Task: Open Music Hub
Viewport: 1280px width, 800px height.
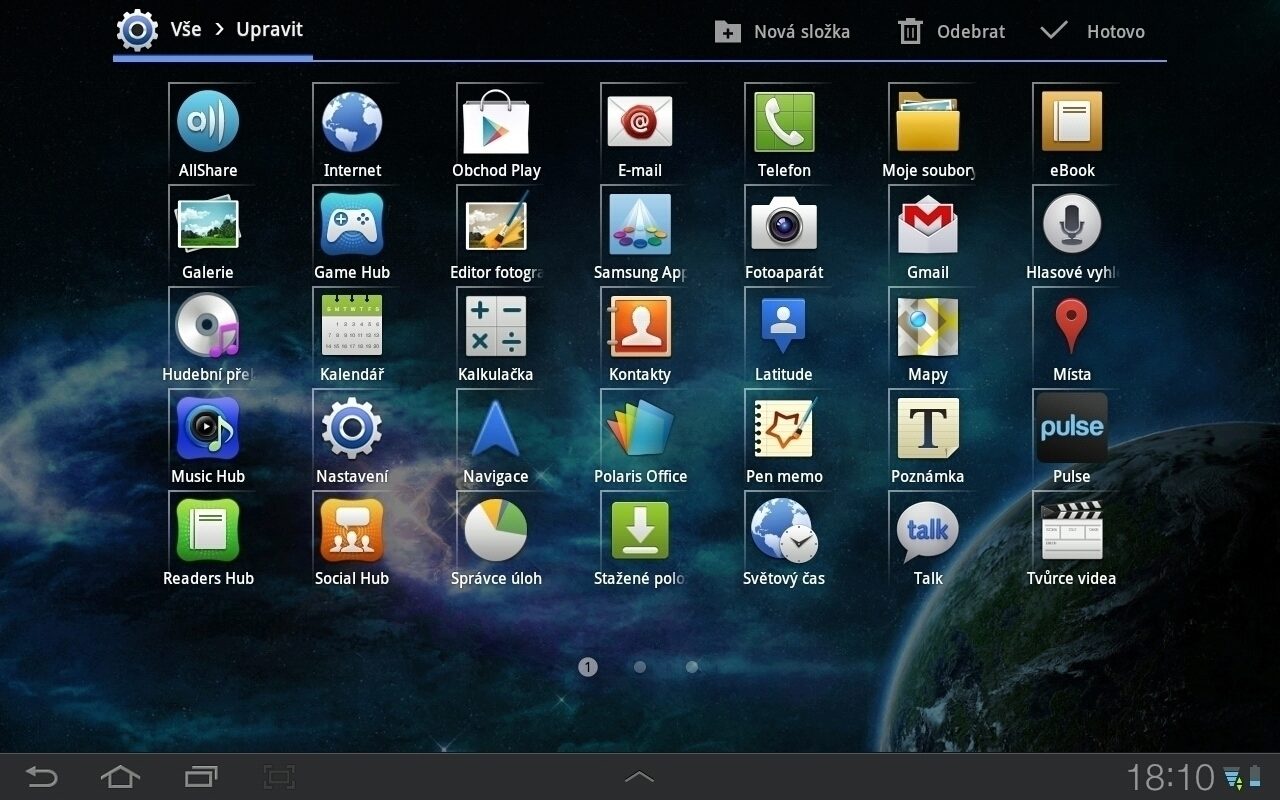Action: click(208, 428)
